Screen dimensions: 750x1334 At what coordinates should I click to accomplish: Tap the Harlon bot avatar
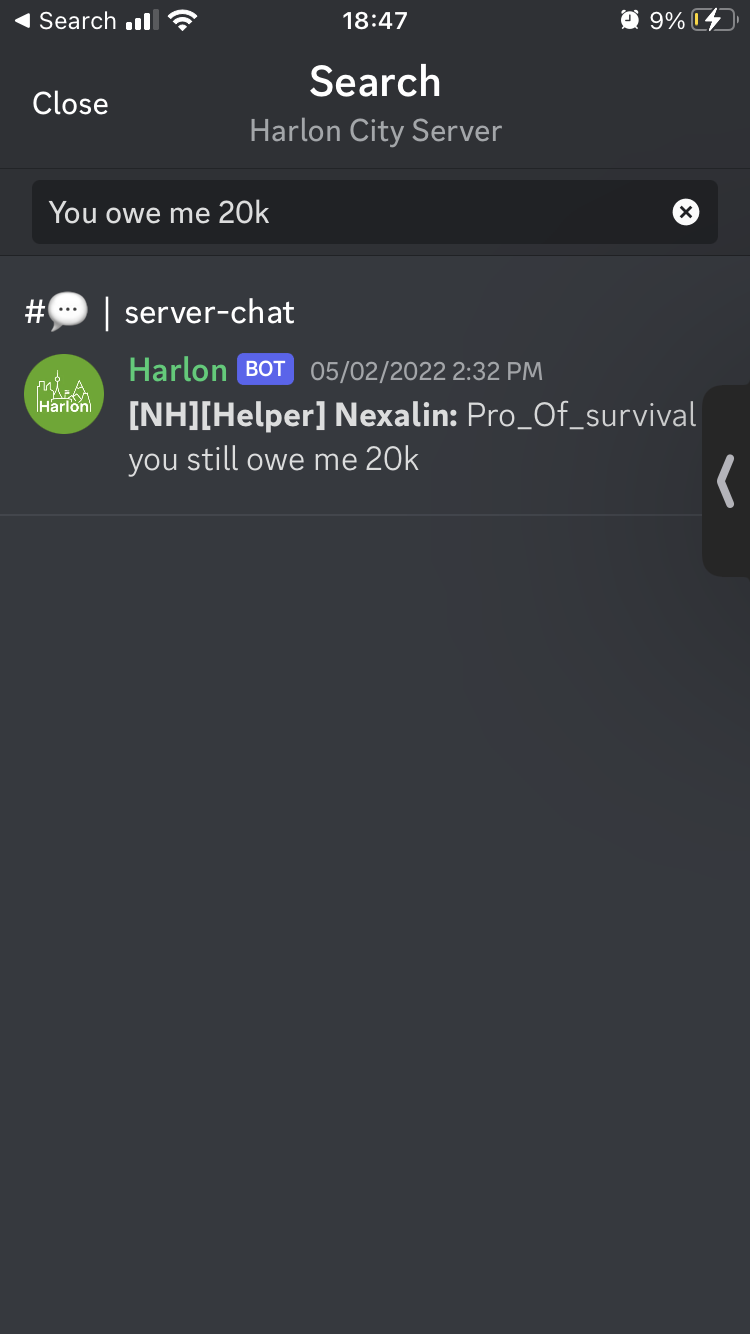64,394
